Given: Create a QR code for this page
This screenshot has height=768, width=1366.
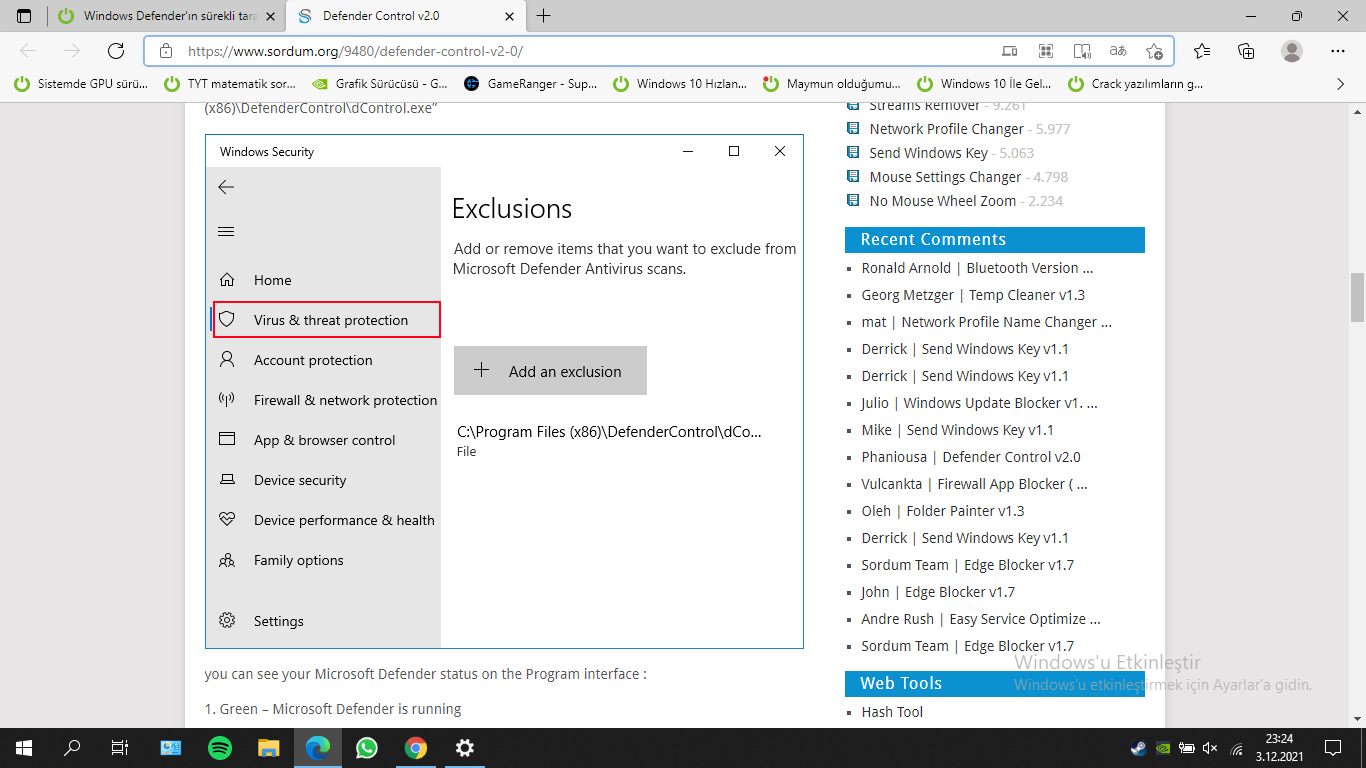Looking at the screenshot, I should pyautogui.click(x=1046, y=51).
